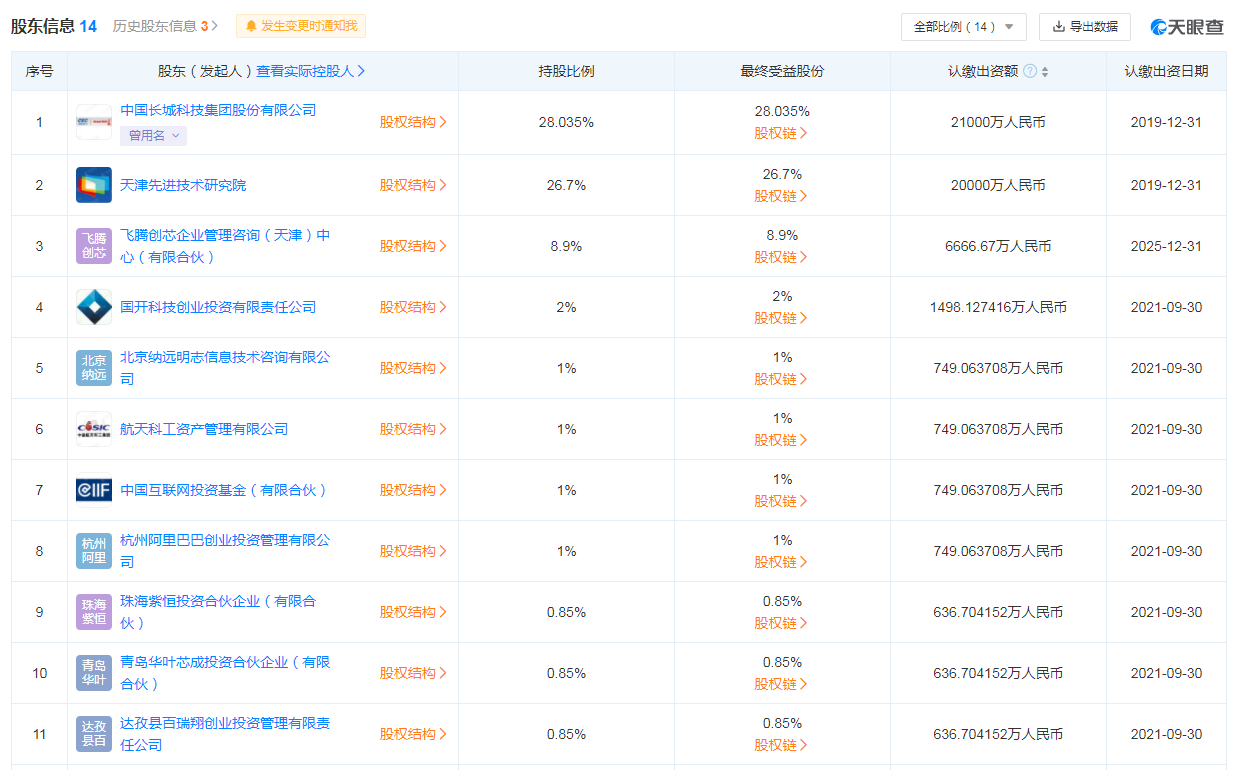Click 6666.67万人民币 capital cell
The image size is (1240, 770).
pyautogui.click(x=998, y=246)
